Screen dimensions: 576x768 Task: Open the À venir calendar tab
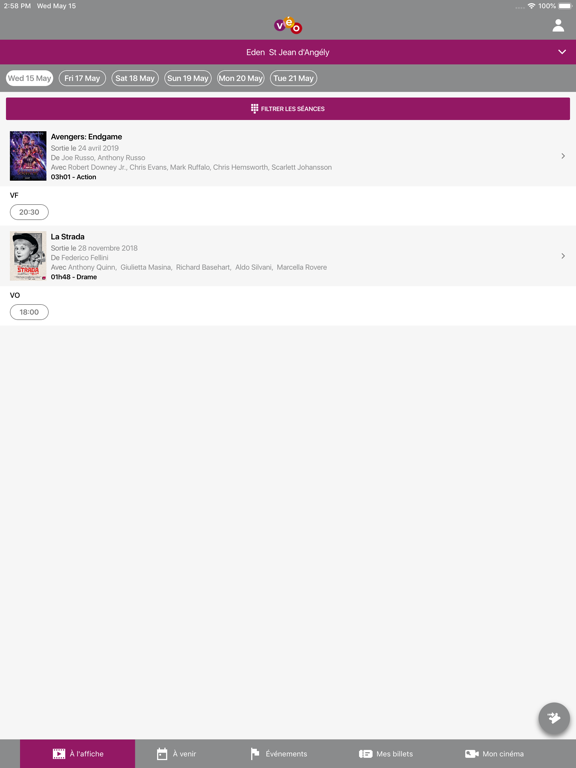pos(176,754)
